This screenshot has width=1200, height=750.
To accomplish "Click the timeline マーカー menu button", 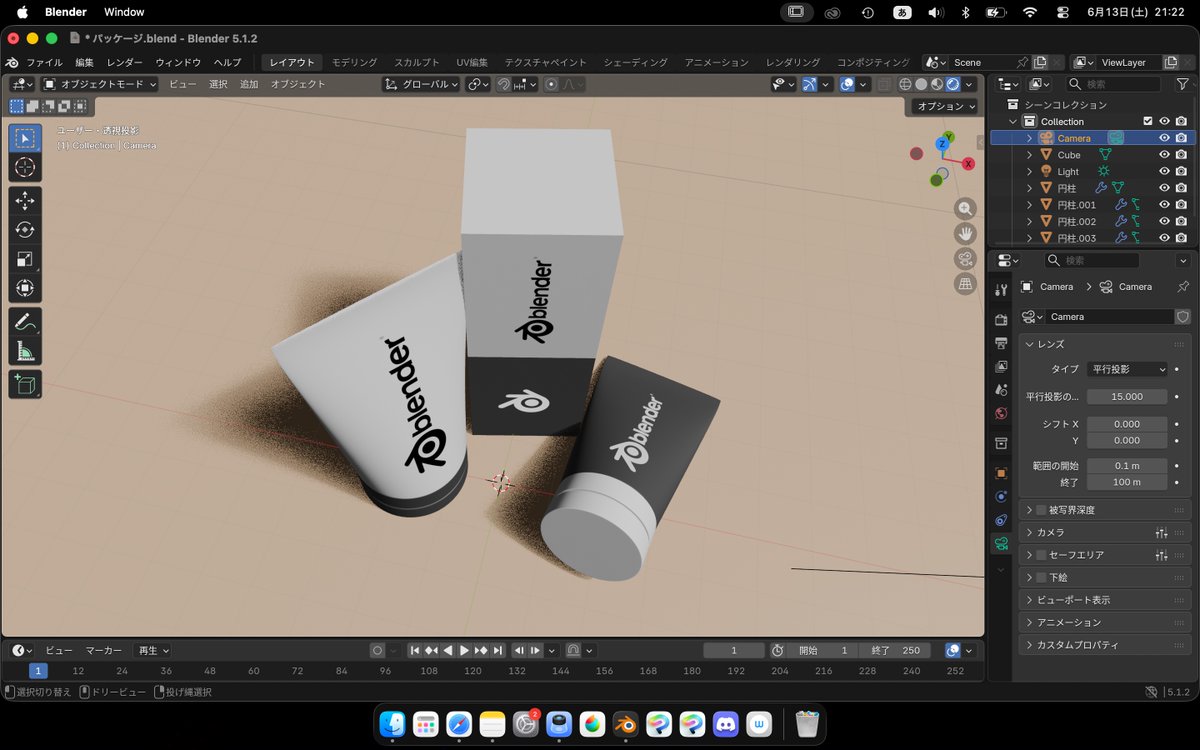I will click(x=104, y=650).
